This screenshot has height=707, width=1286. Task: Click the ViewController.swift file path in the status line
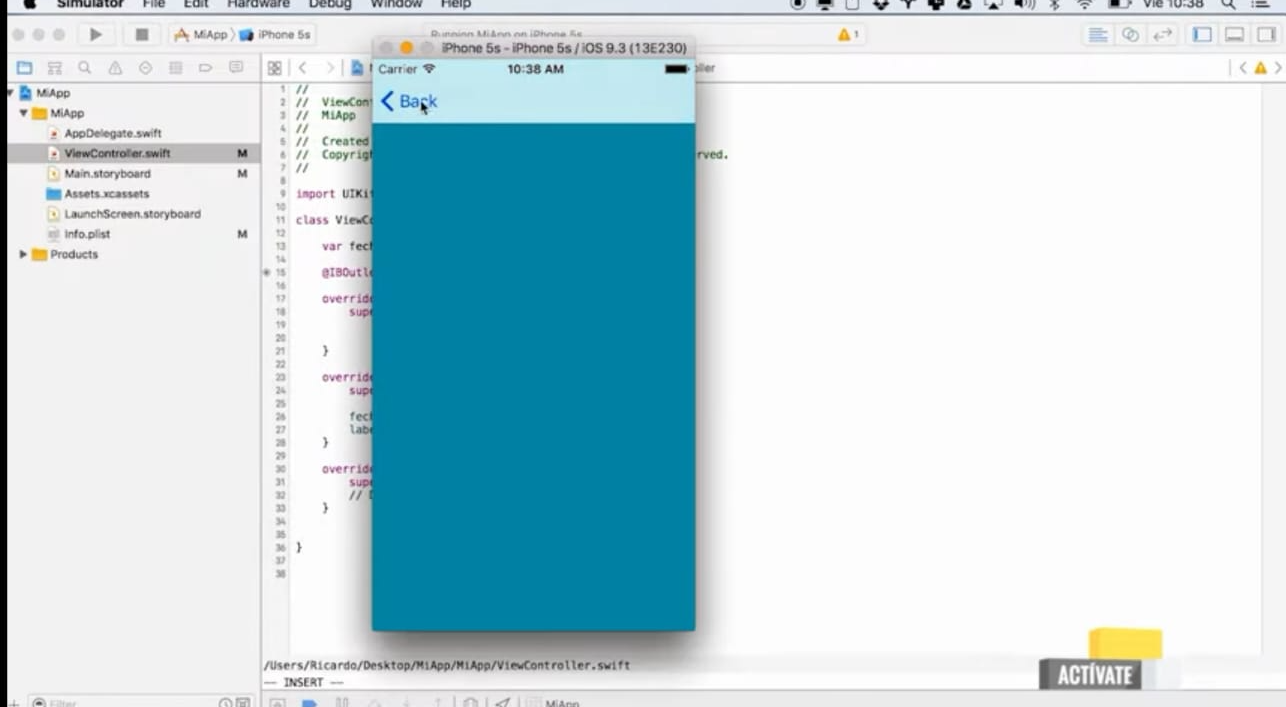coord(447,665)
